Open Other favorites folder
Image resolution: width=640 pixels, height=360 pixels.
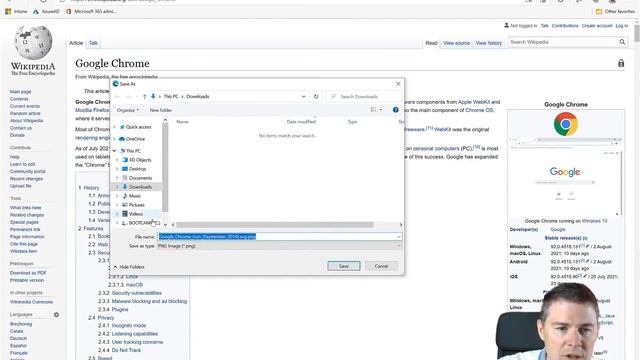pyautogui.click(x=616, y=11)
